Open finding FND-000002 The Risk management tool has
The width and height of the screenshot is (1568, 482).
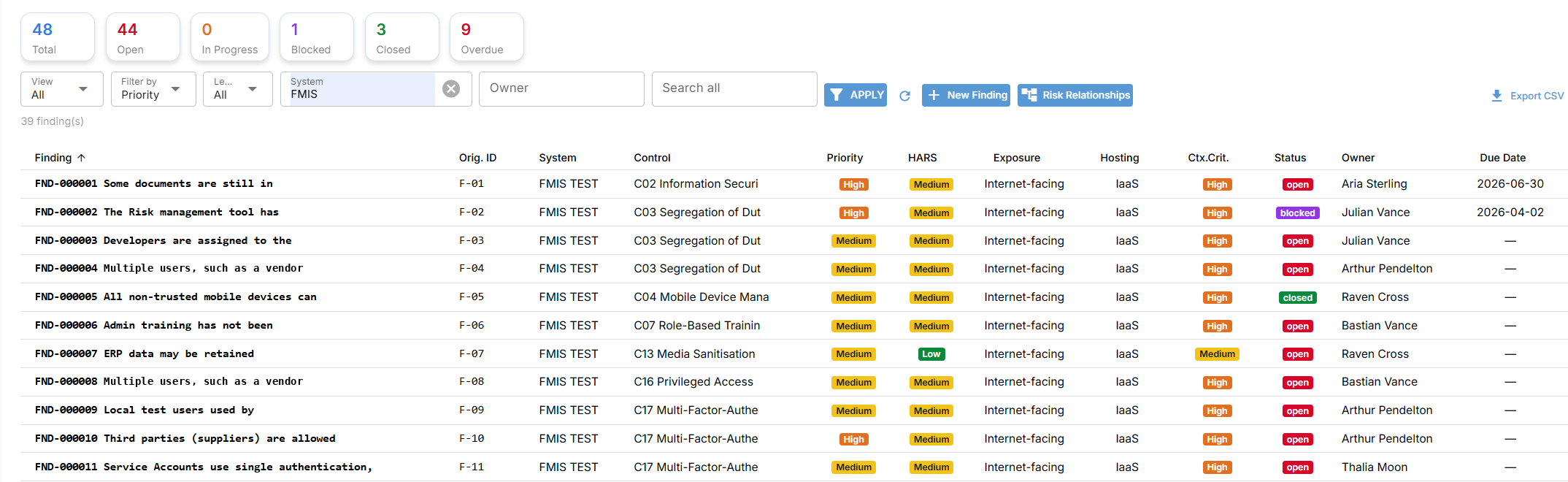coord(156,213)
